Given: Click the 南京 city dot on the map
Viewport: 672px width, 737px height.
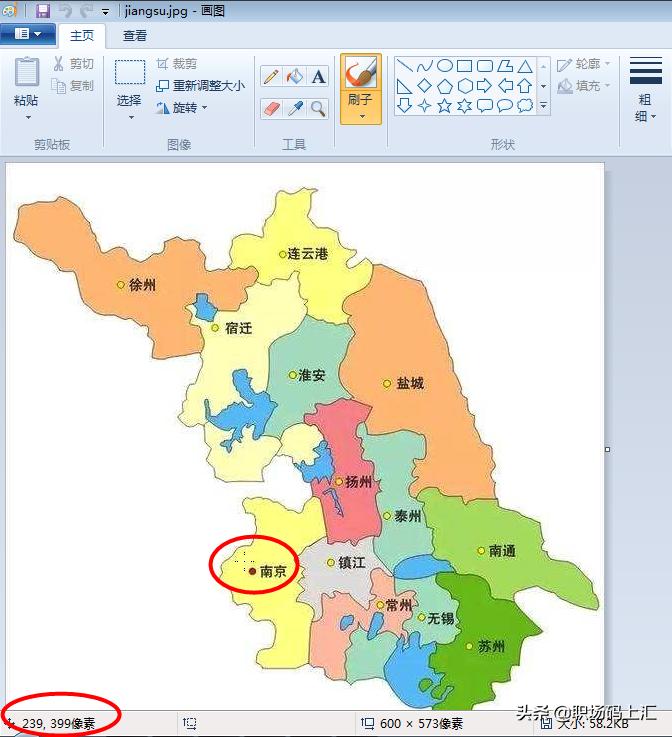Looking at the screenshot, I should [x=252, y=572].
